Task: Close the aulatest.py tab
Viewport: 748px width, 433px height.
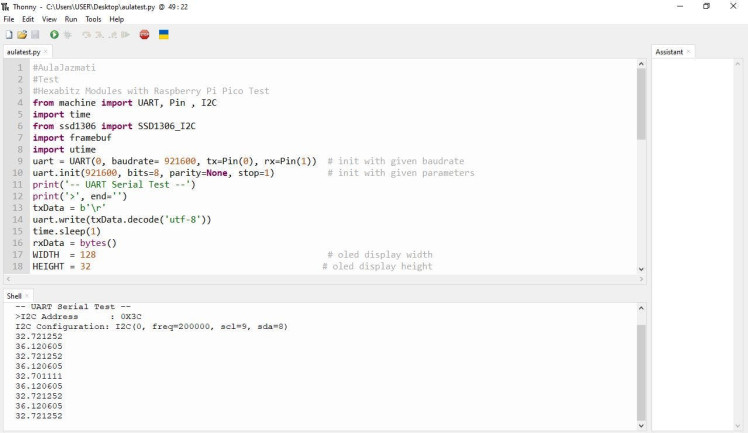Action: [46, 52]
